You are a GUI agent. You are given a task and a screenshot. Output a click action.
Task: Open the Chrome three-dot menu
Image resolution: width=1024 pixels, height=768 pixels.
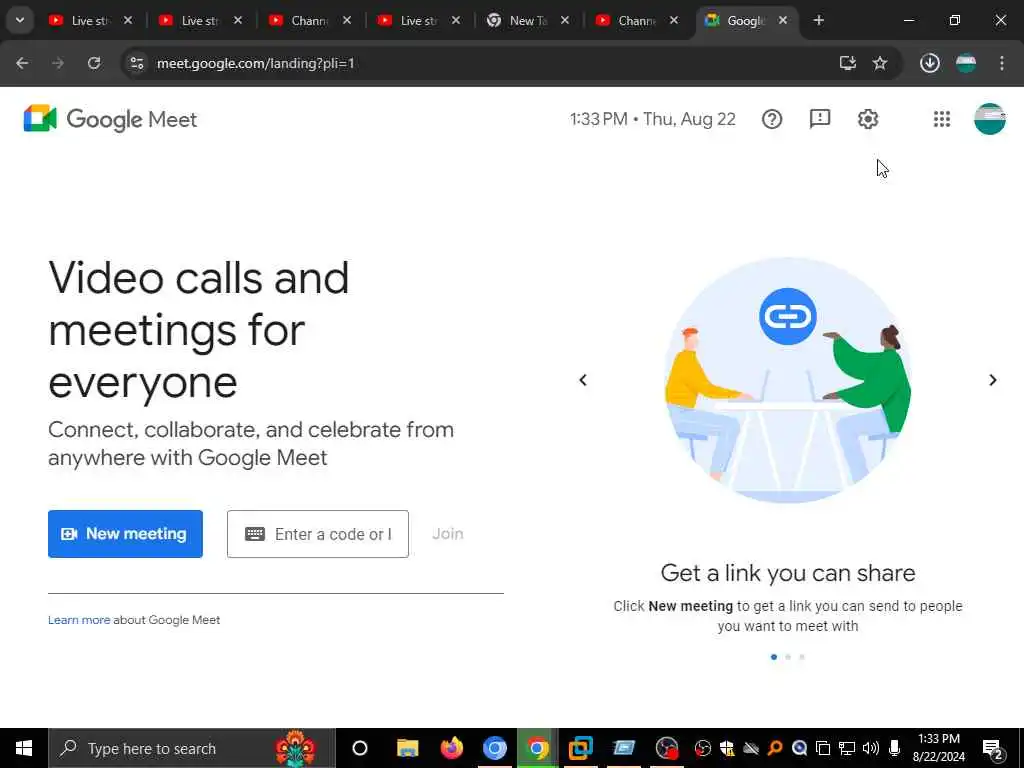pyautogui.click(x=1002, y=63)
